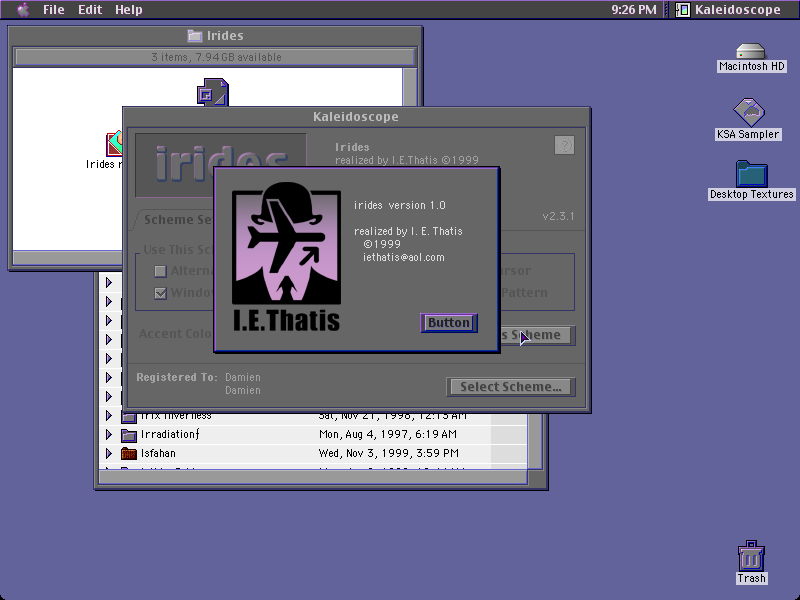
Task: Click date 'Wed, Nov 3, 1999, 3:59 PM'
Action: pyautogui.click(x=389, y=453)
